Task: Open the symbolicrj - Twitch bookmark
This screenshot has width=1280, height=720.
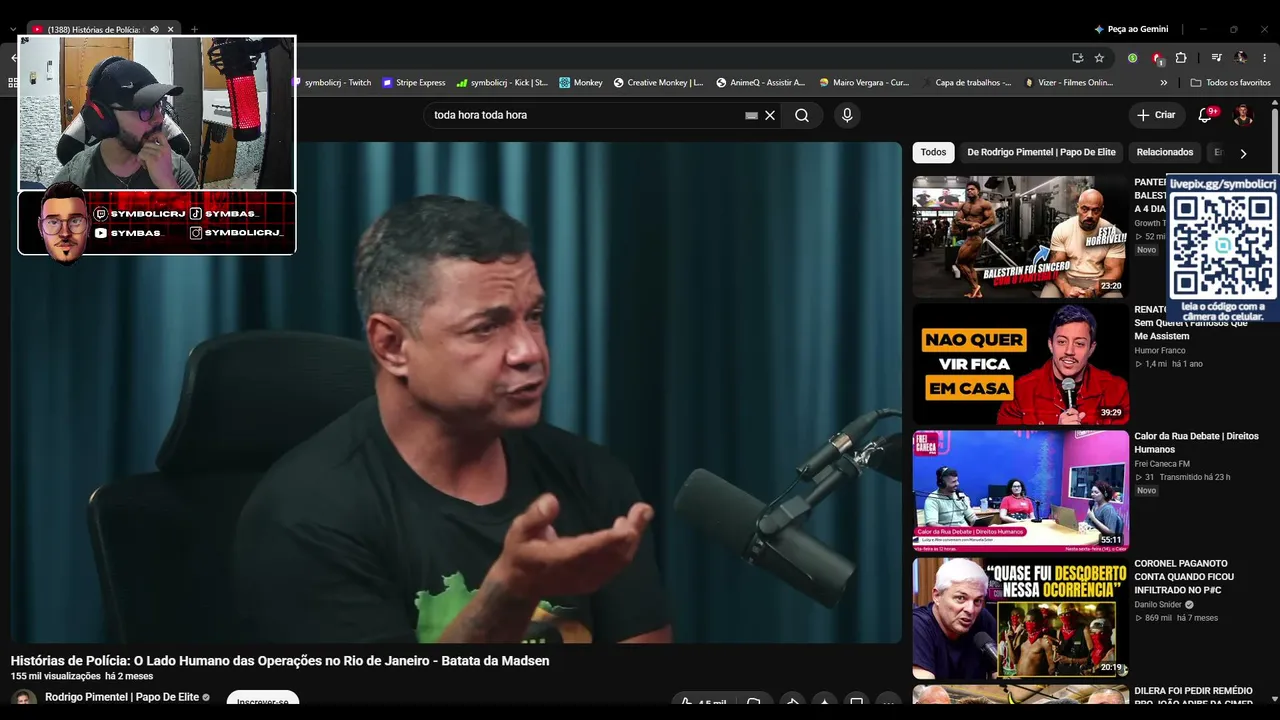Action: click(331, 83)
